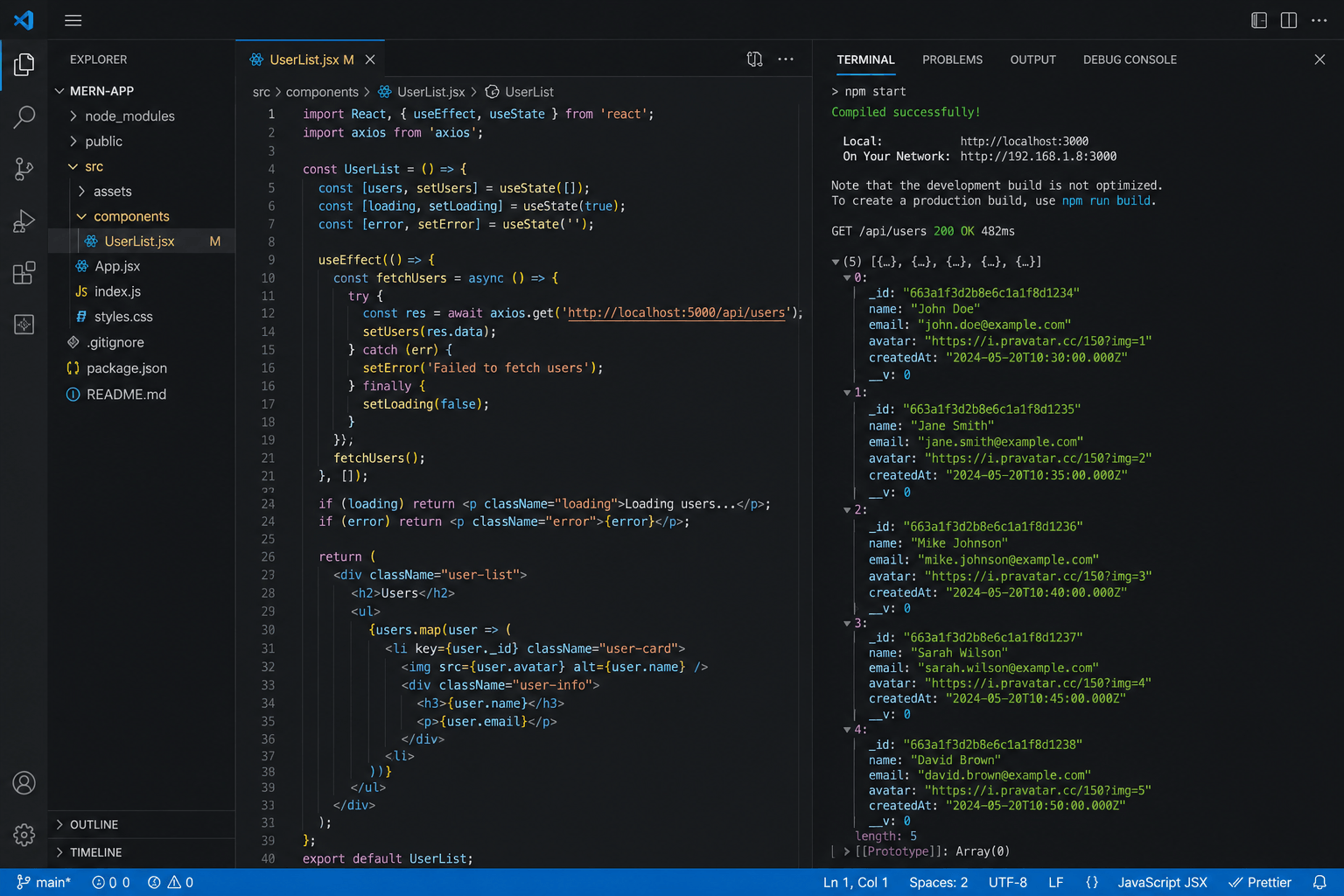Open the Search view icon
This screenshot has height=896, width=1344.
point(24,116)
